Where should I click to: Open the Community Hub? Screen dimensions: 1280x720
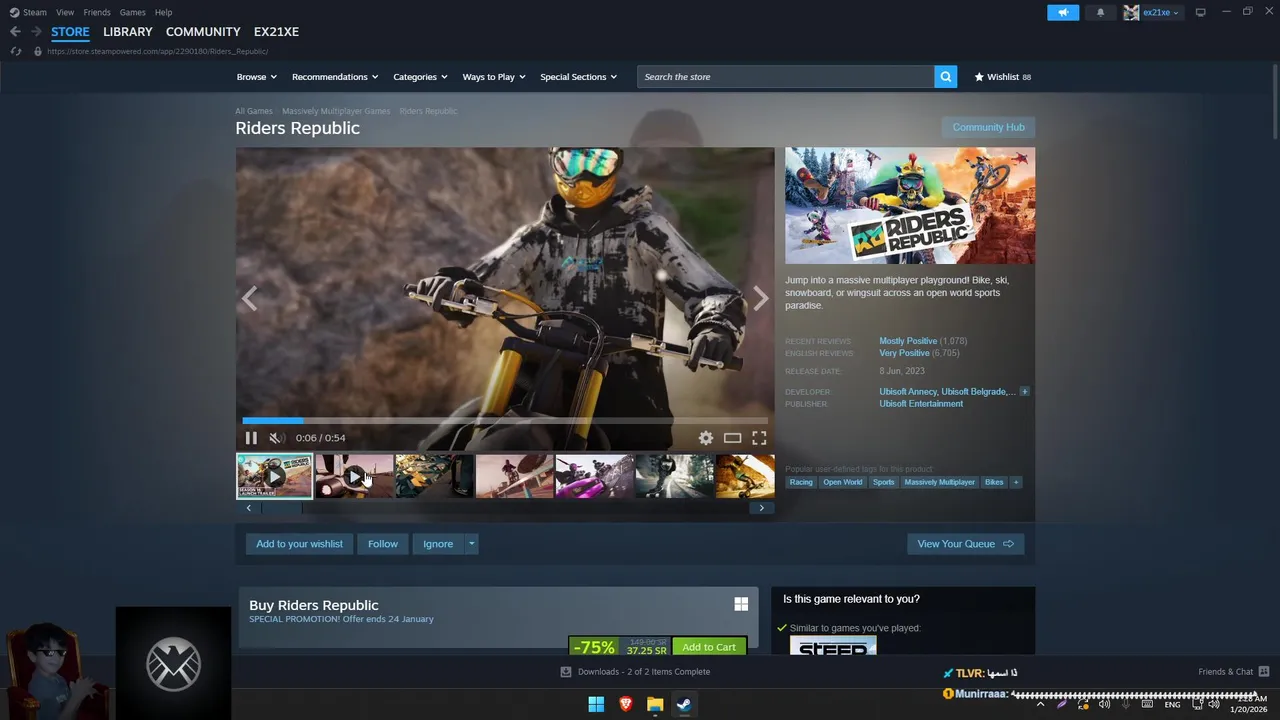988,127
